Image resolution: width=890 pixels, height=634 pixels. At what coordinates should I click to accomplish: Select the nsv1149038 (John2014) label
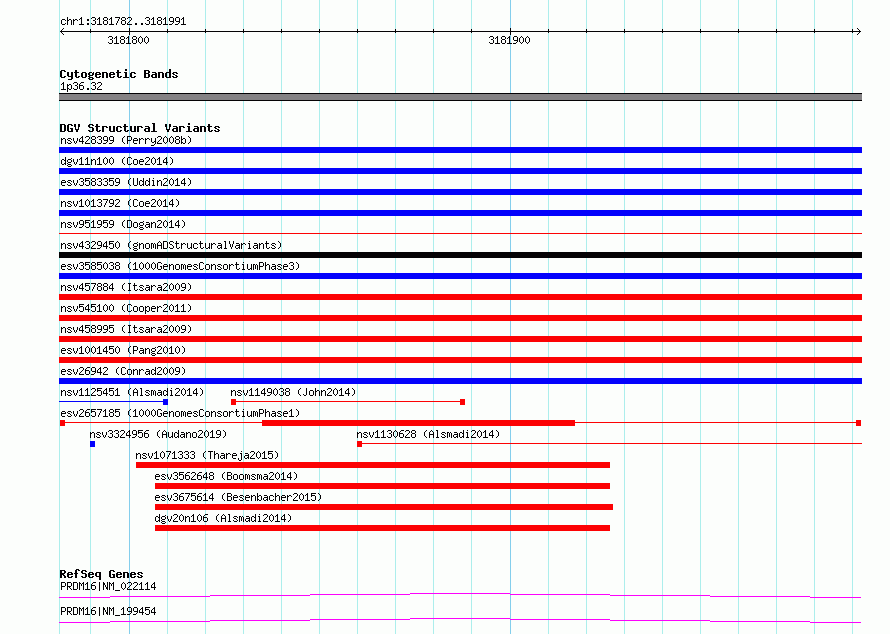(x=293, y=392)
